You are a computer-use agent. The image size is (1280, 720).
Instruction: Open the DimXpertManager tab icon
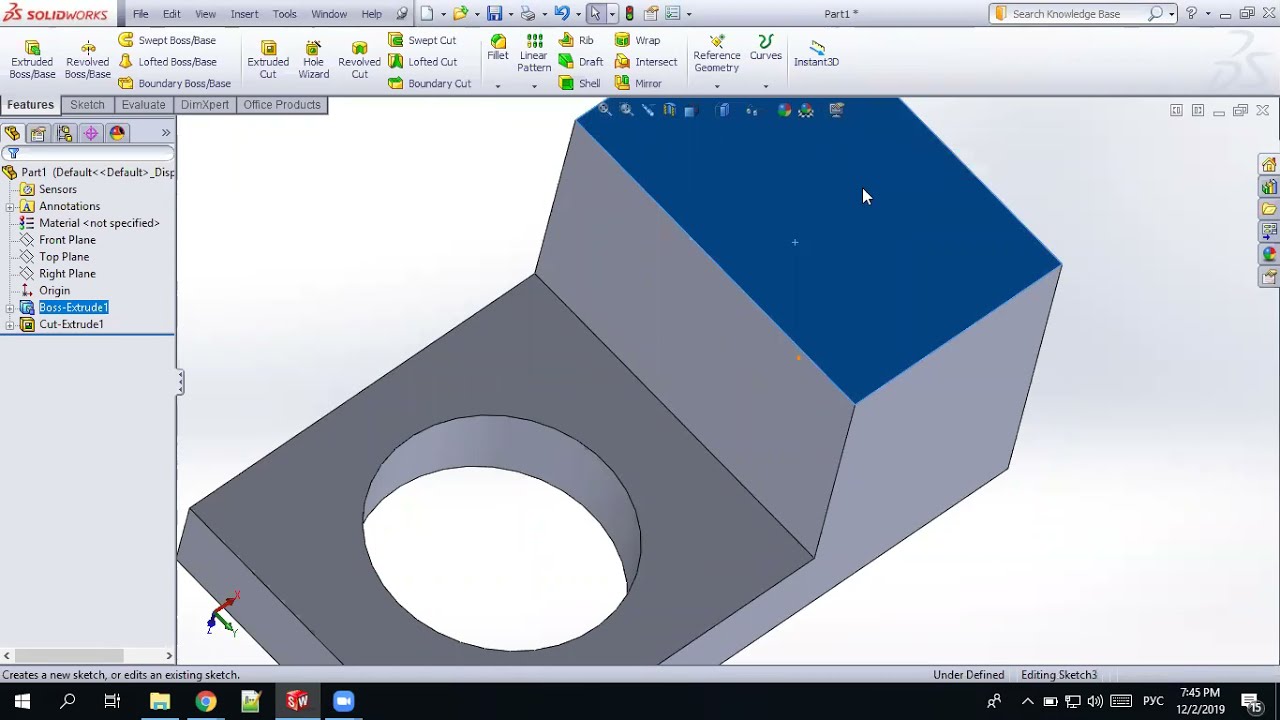click(x=91, y=133)
